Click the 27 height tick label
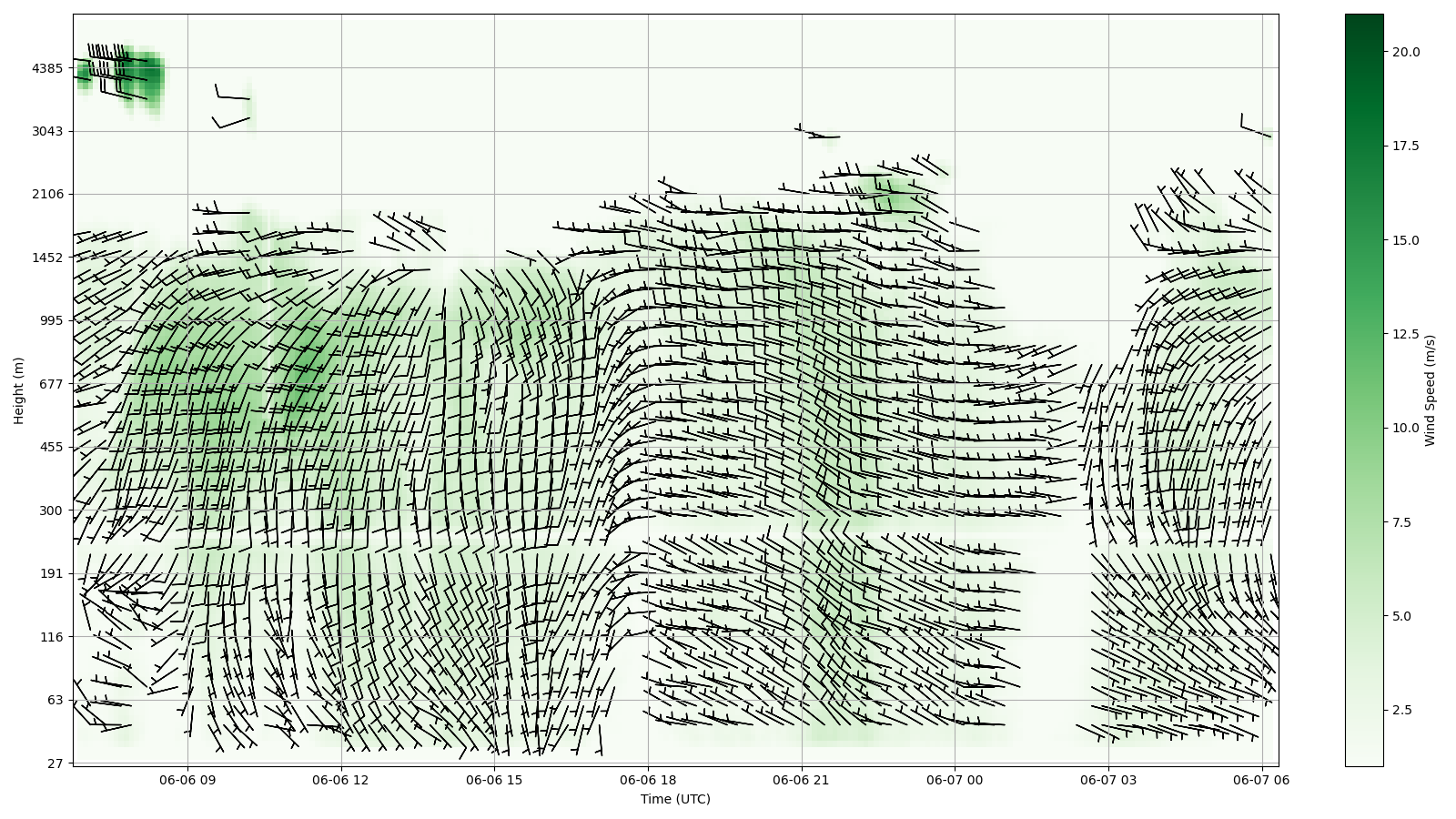 54,763
